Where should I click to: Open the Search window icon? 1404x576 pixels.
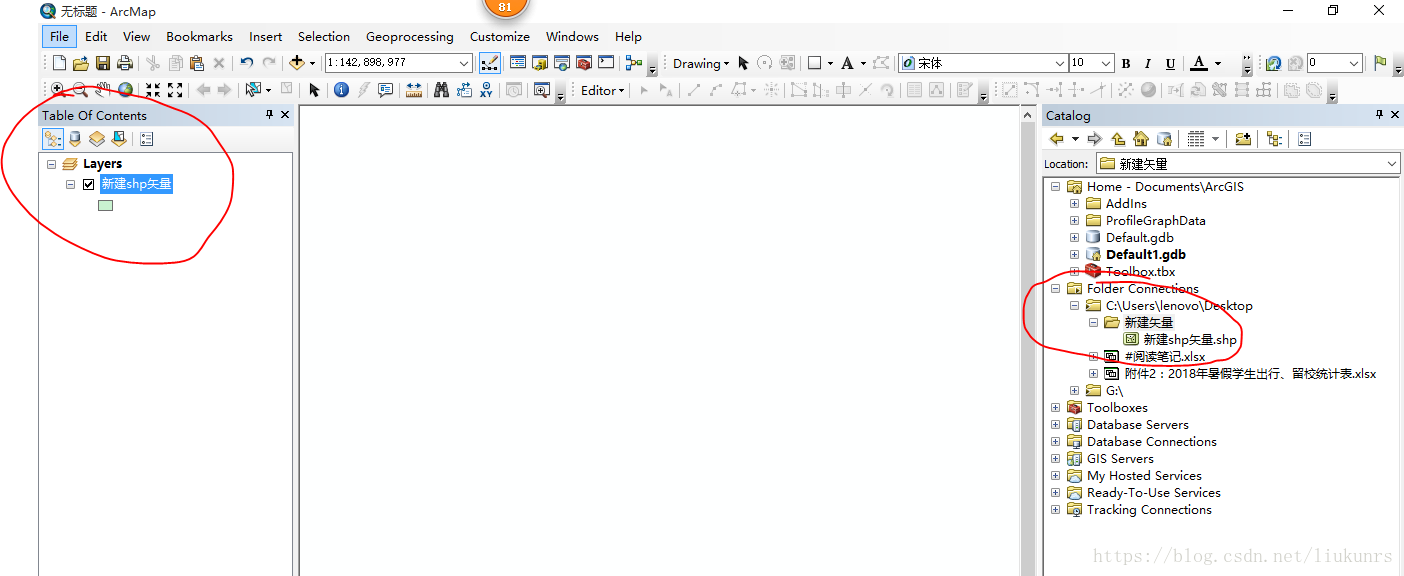562,63
